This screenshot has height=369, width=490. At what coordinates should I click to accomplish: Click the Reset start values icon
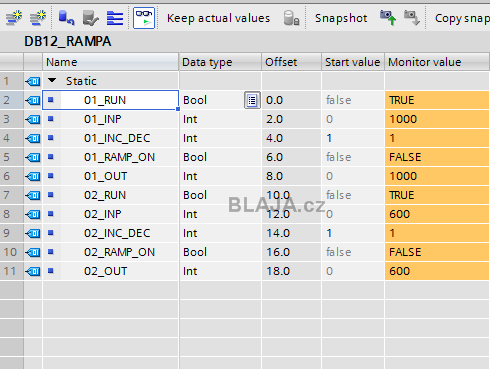(66, 18)
